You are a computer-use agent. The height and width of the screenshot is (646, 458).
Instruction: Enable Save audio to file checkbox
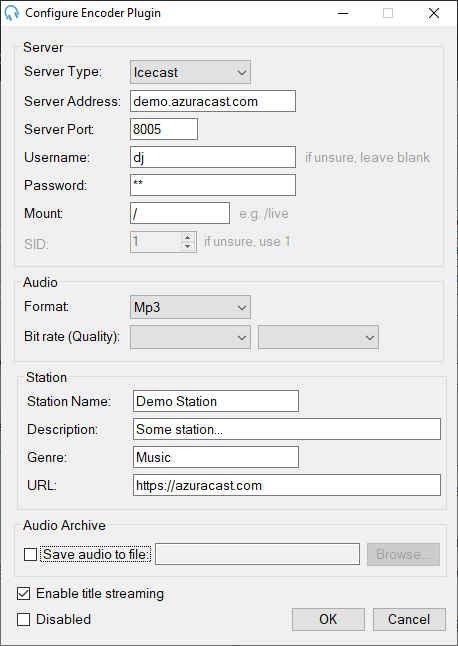click(x=30, y=555)
